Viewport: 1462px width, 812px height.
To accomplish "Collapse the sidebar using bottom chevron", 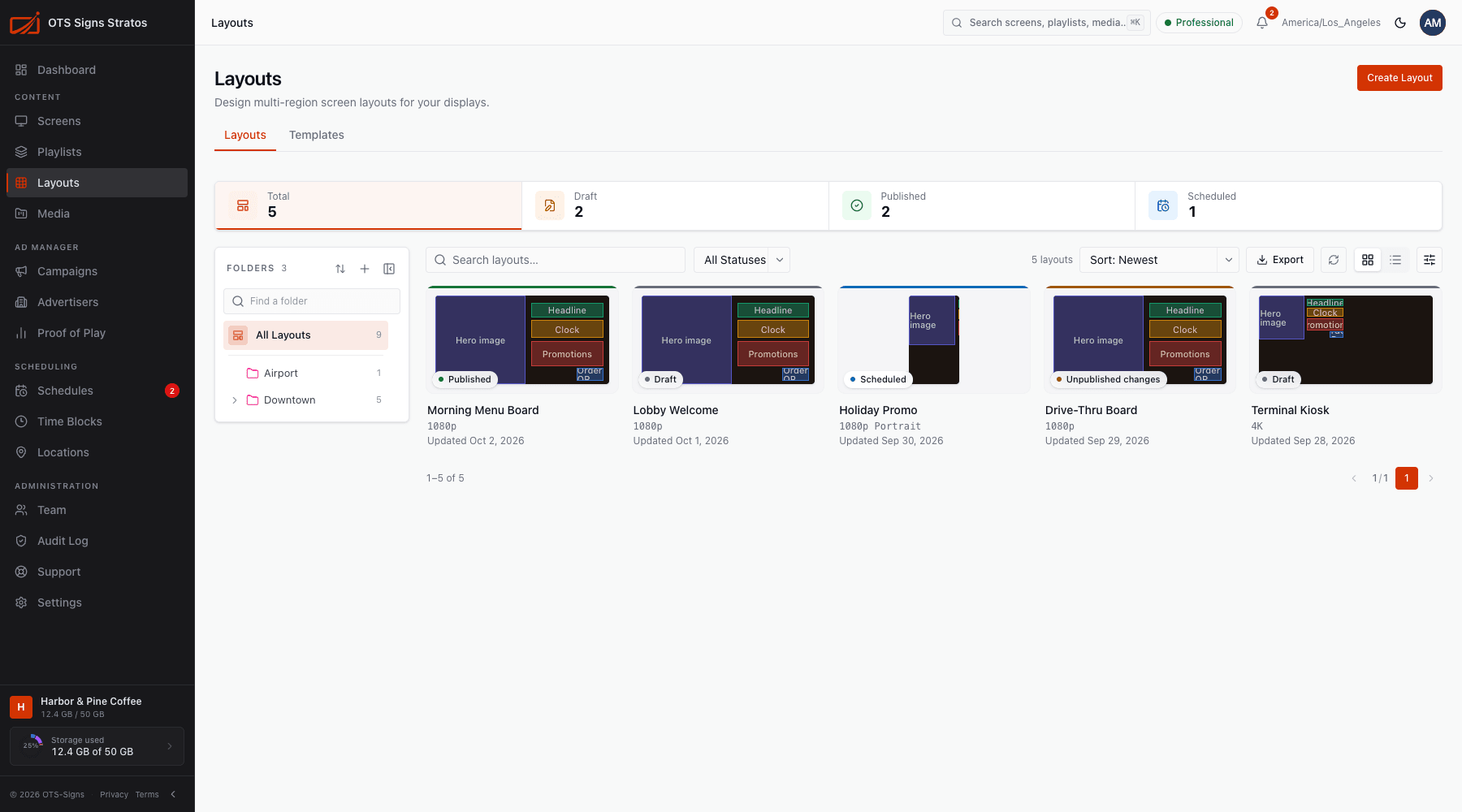I will click(x=173, y=794).
